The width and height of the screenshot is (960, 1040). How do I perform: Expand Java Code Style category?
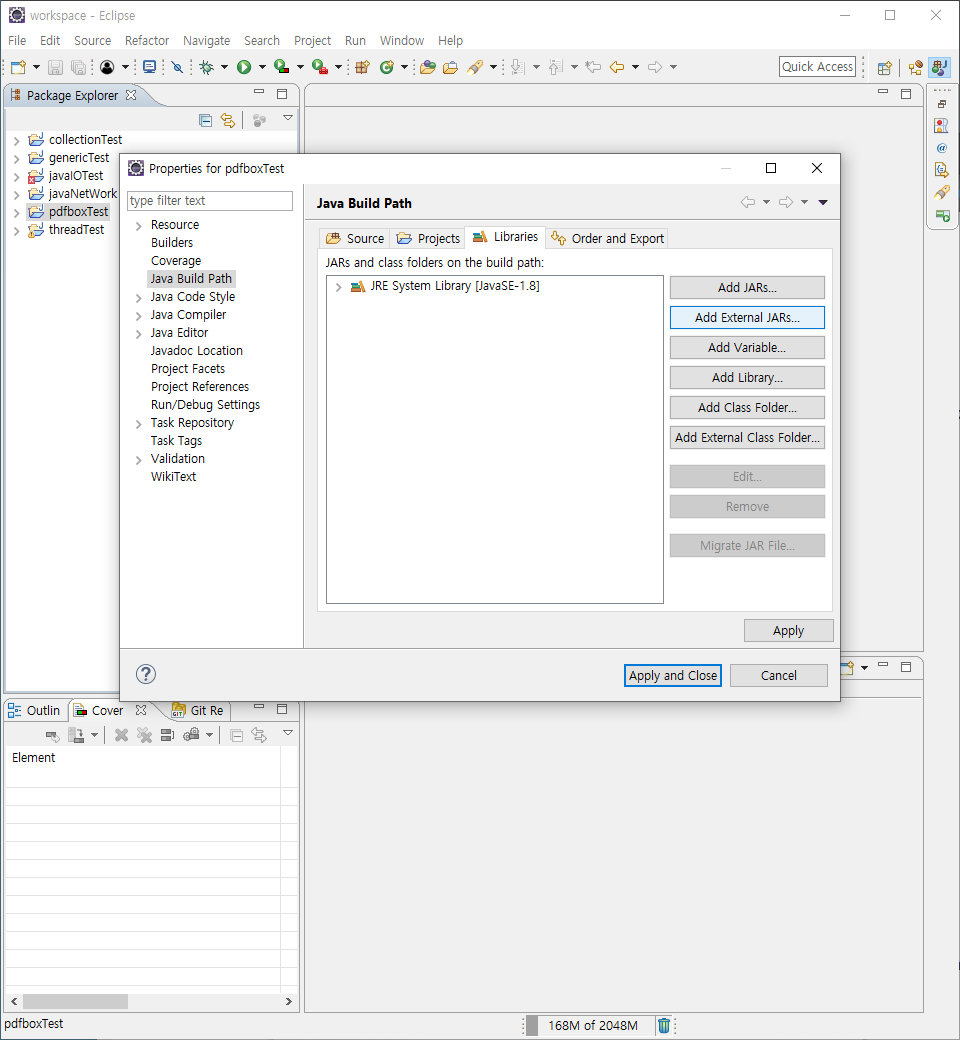click(x=139, y=298)
